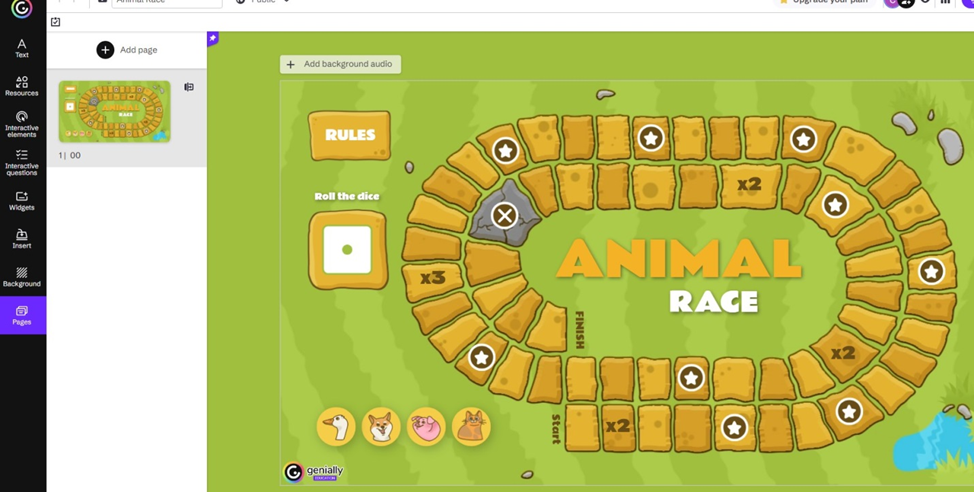
Task: Select the pink pig player token
Action: tap(426, 427)
